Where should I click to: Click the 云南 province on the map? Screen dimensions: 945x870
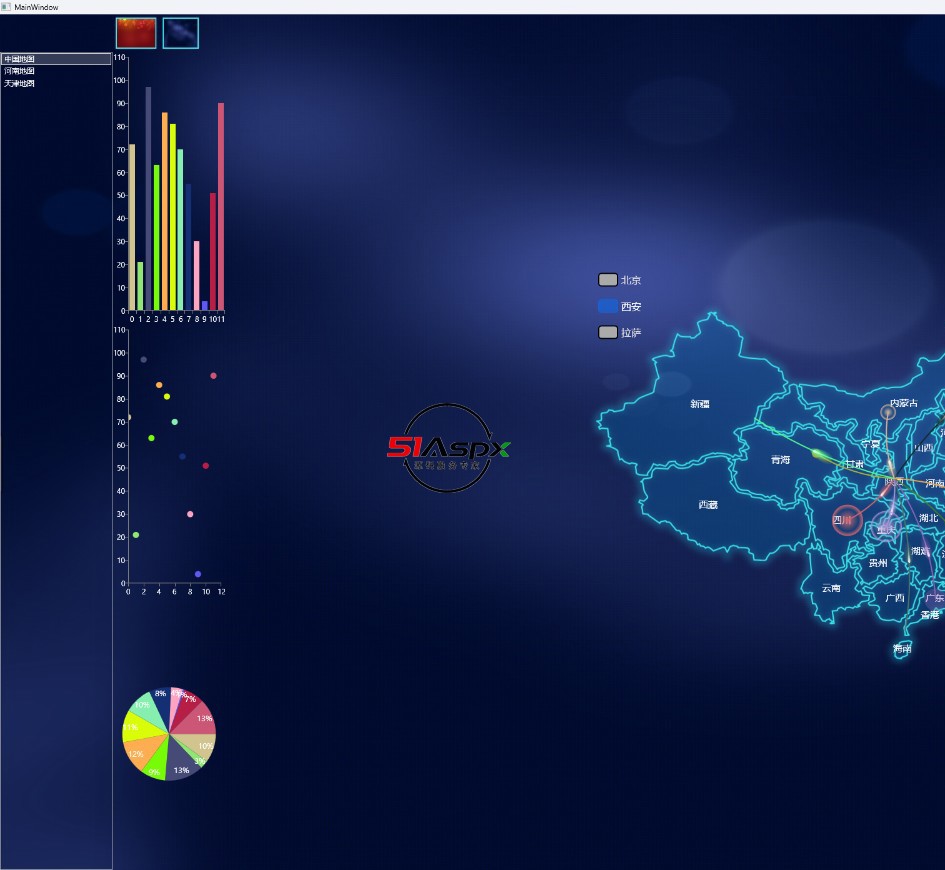[831, 588]
